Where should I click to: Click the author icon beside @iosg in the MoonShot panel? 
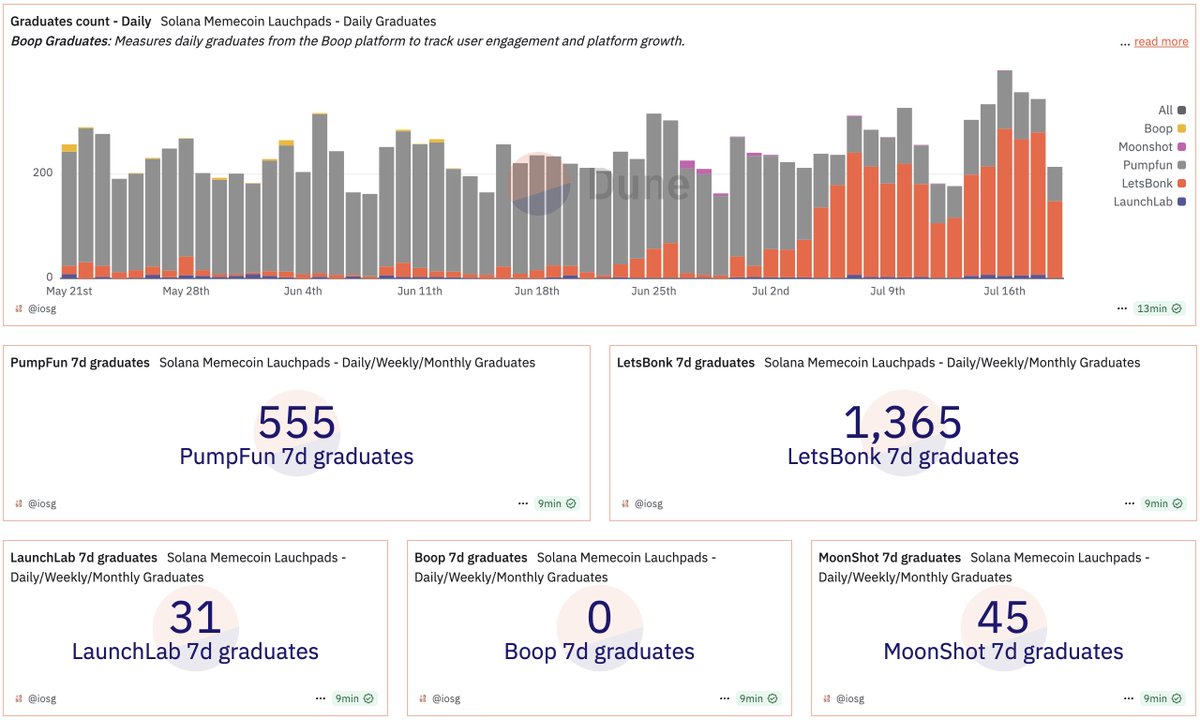click(827, 699)
